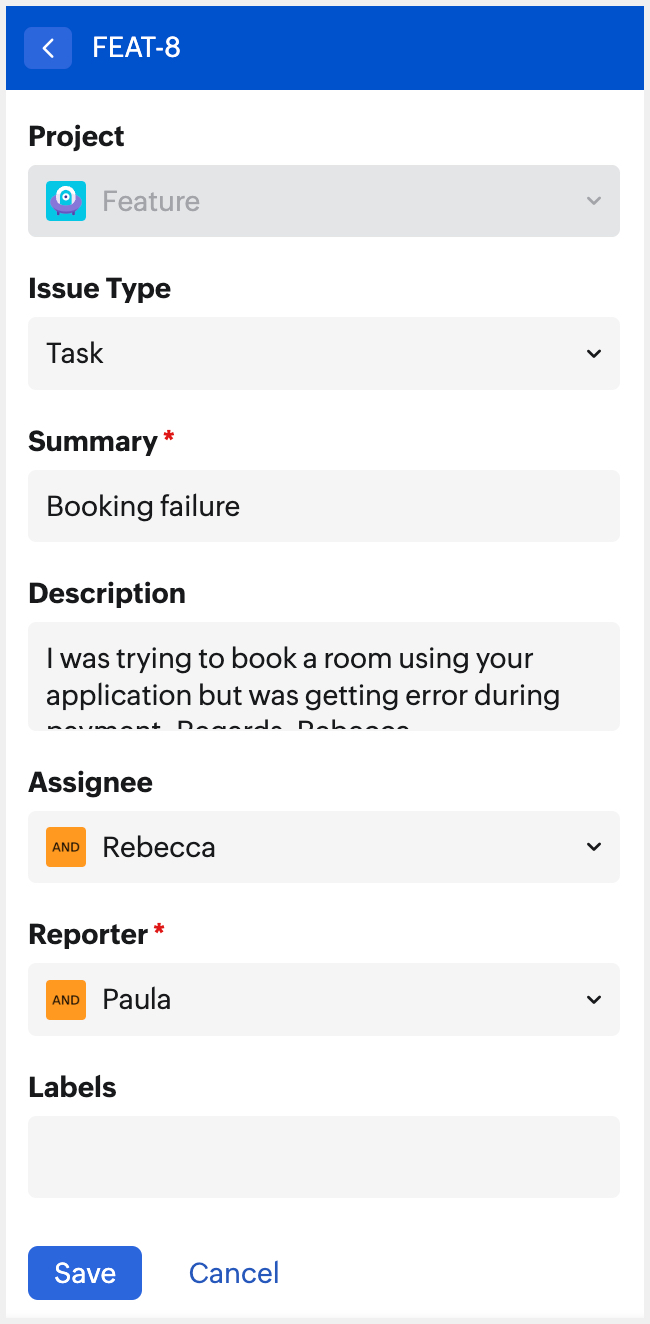
Task: Click the Summary field label
Action: [x=93, y=441]
